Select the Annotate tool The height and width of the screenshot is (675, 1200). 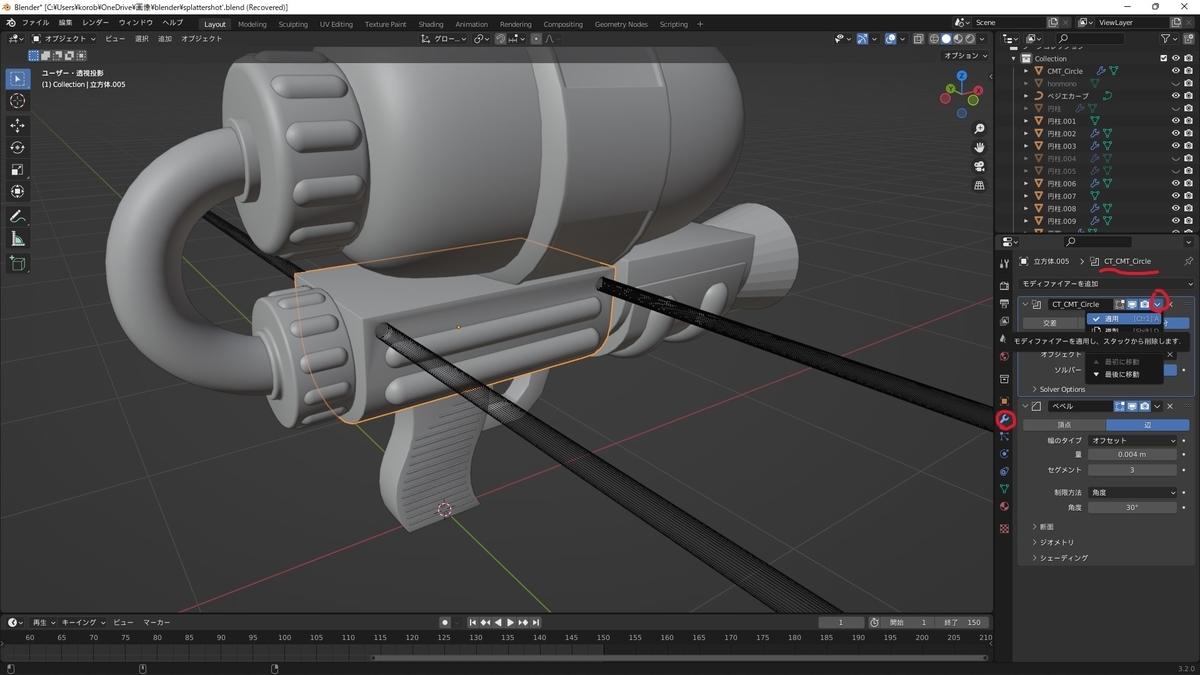click(18, 216)
